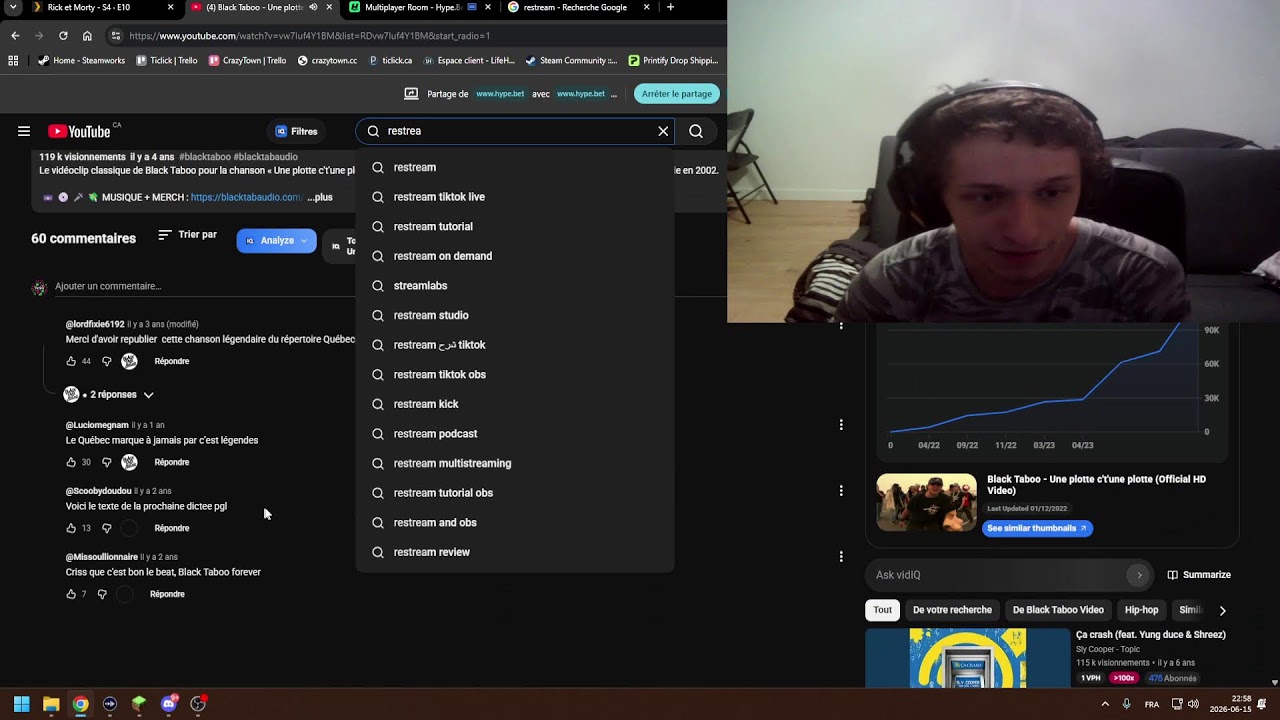1280x720 pixels.
Task: Select the Tout chip
Action: [x=882, y=610]
